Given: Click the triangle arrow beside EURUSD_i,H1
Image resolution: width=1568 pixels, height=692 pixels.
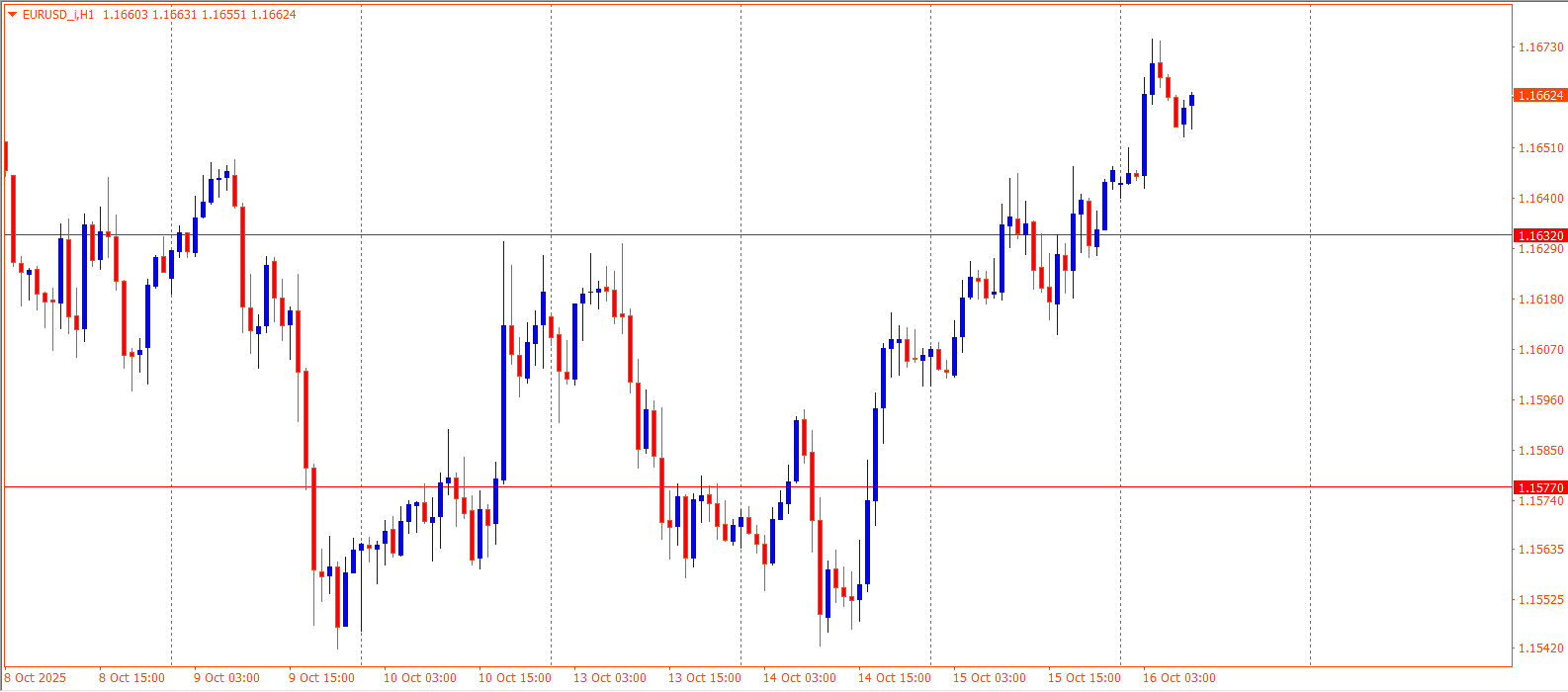Looking at the screenshot, I should coord(12,15).
